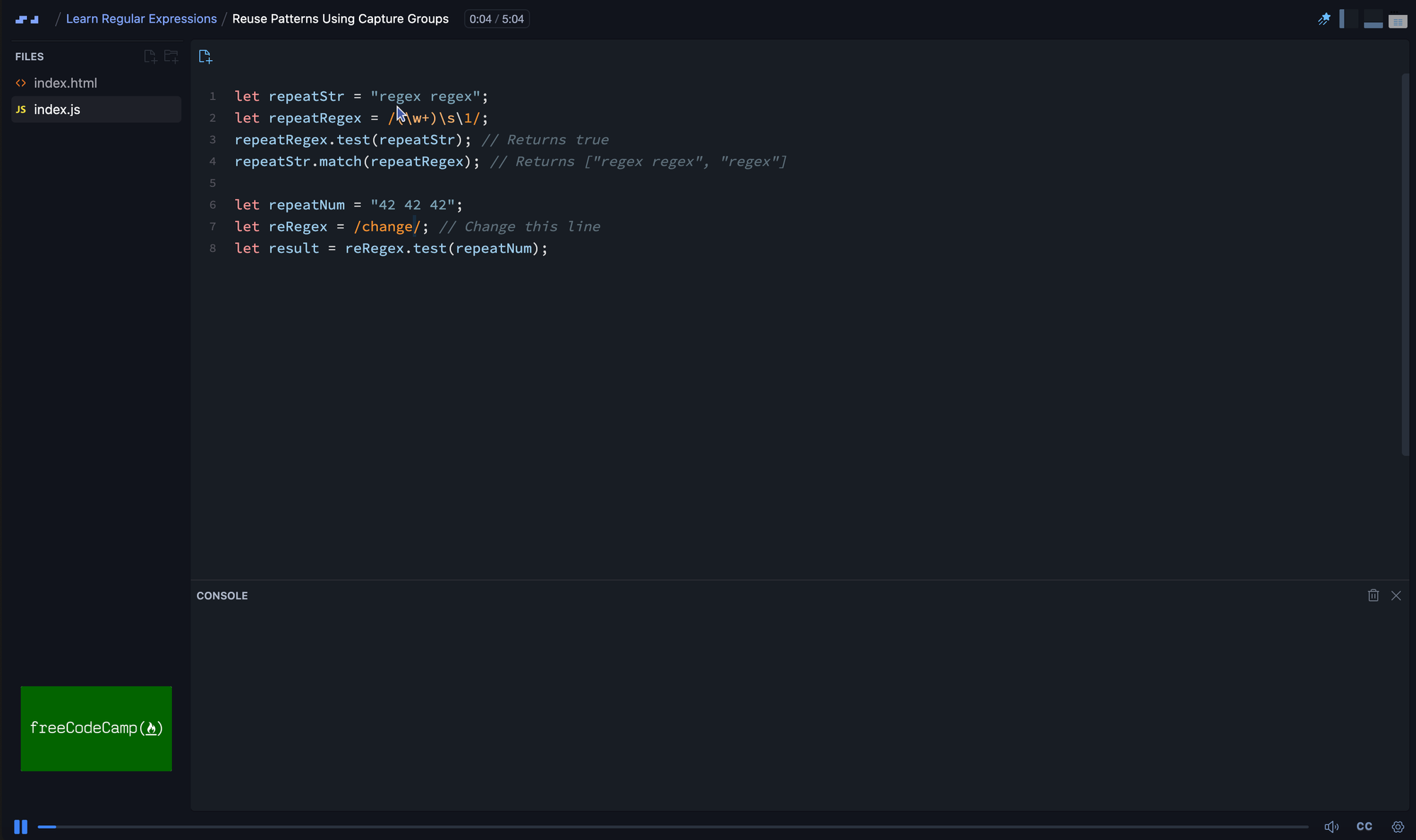Create a new folder in the Files panel
1416x840 pixels.
pos(171,57)
